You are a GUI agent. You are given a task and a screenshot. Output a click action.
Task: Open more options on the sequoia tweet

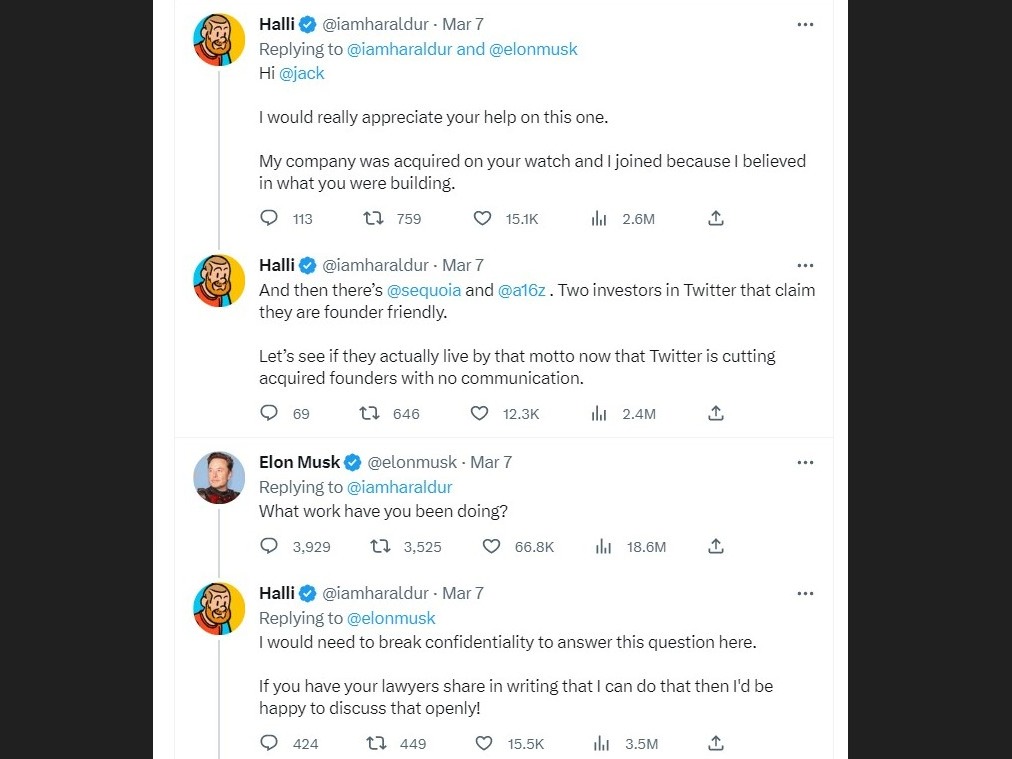(x=805, y=265)
